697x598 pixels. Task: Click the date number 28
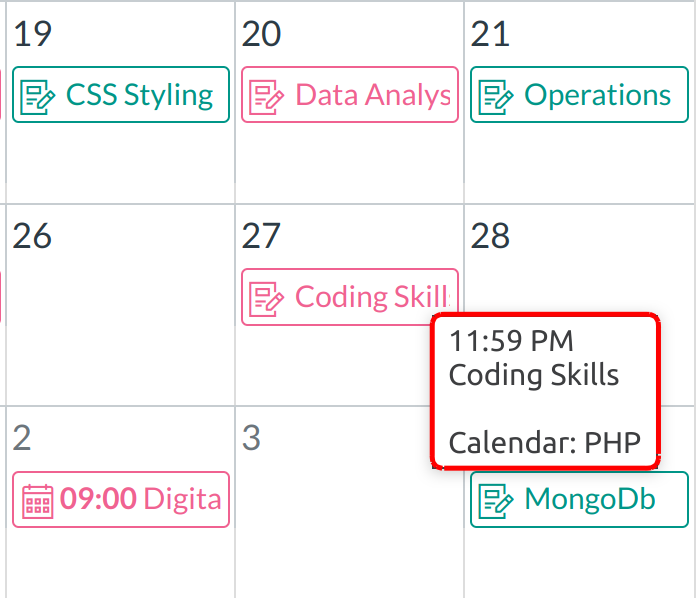(x=490, y=237)
